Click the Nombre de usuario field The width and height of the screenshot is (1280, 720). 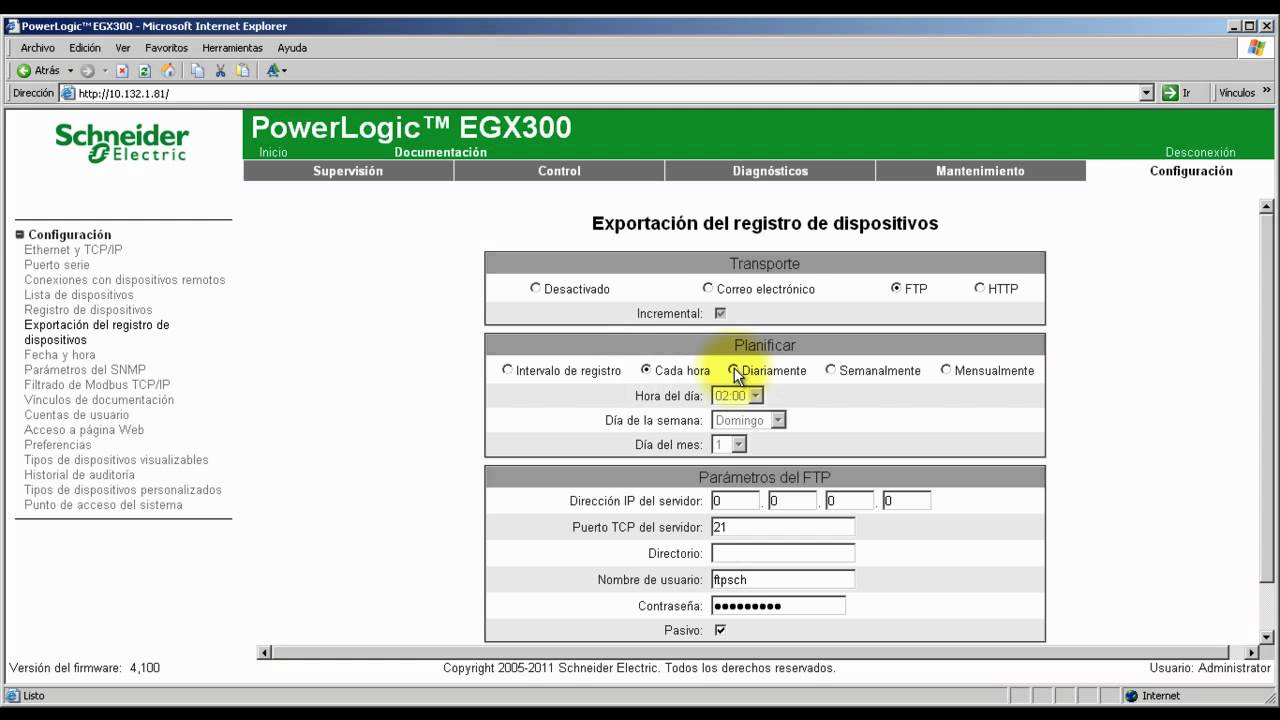click(x=783, y=579)
